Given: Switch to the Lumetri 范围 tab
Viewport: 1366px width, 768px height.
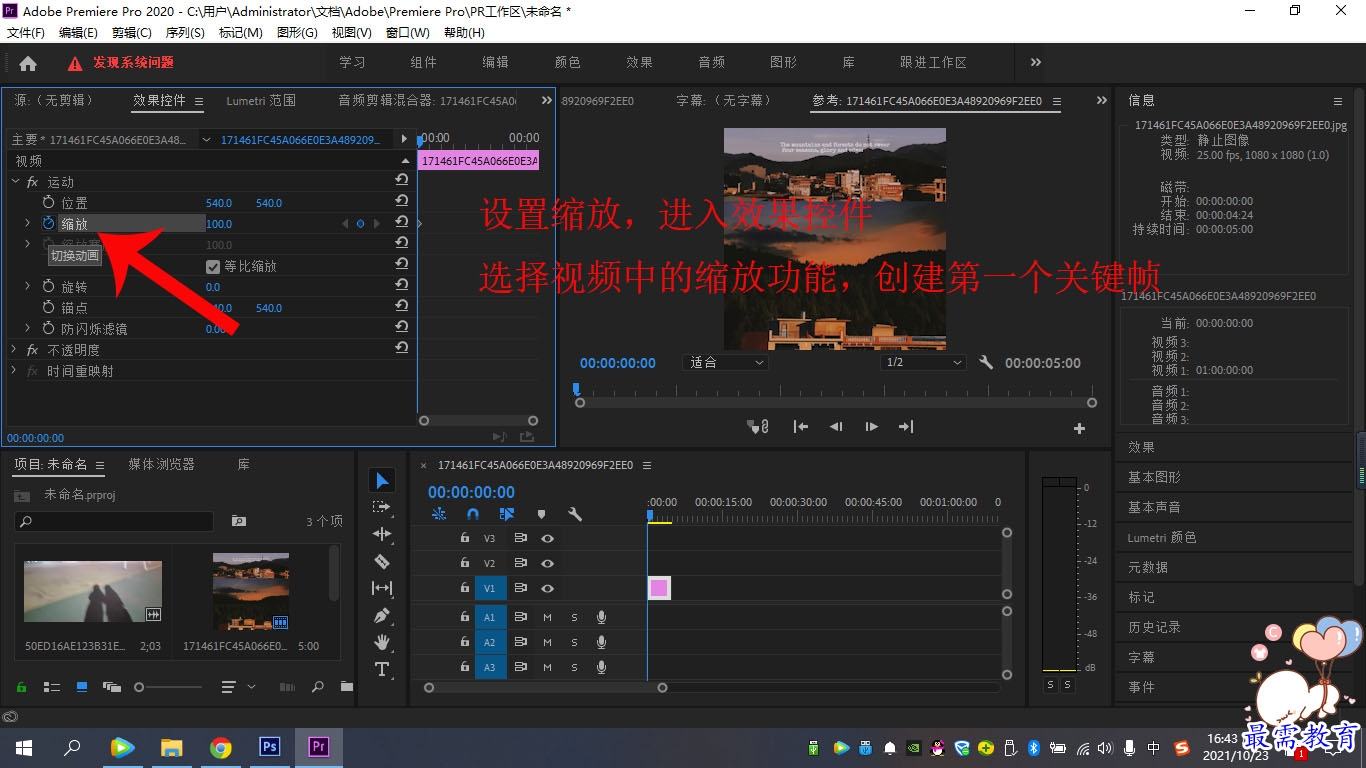Looking at the screenshot, I should (x=261, y=100).
